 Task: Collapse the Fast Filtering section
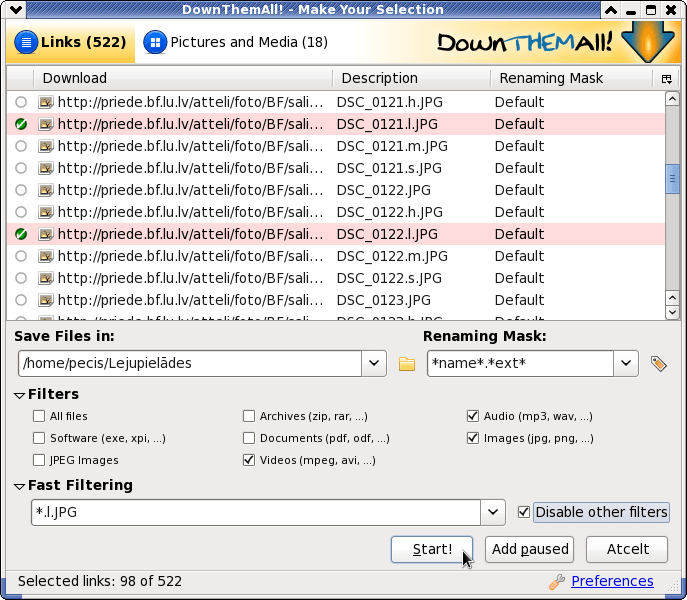coord(19,486)
